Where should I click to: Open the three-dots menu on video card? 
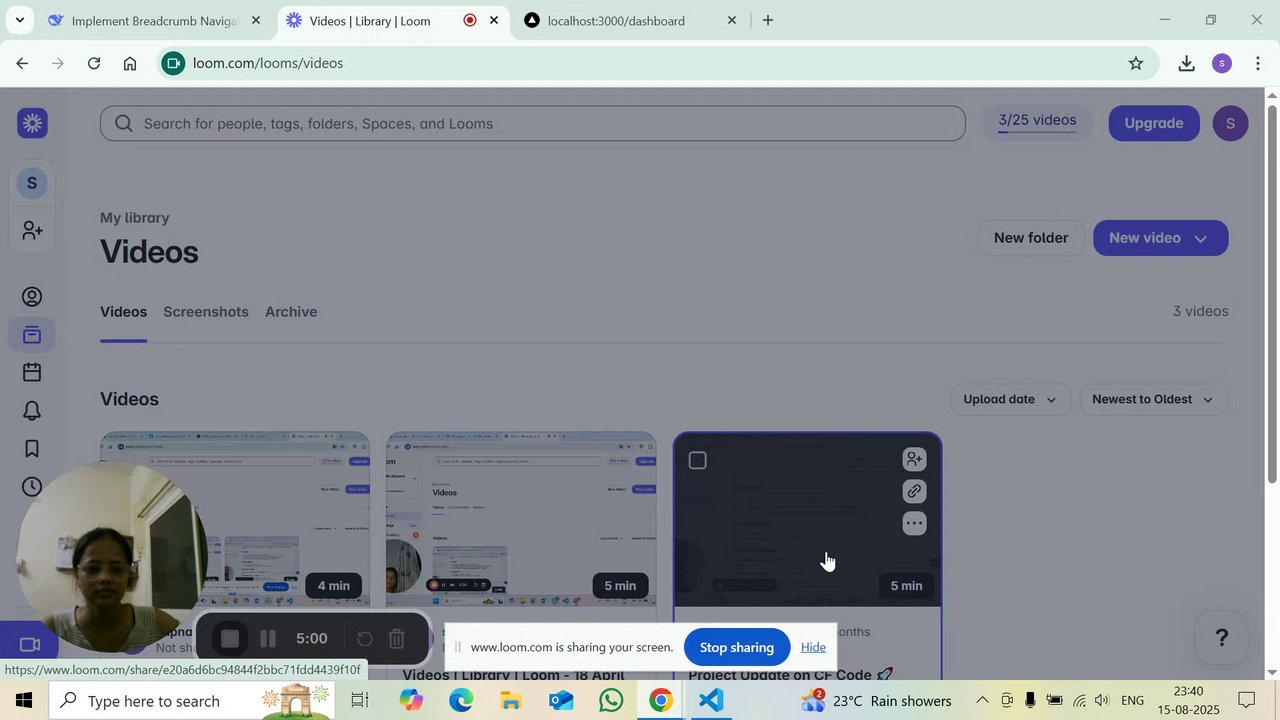click(914, 523)
